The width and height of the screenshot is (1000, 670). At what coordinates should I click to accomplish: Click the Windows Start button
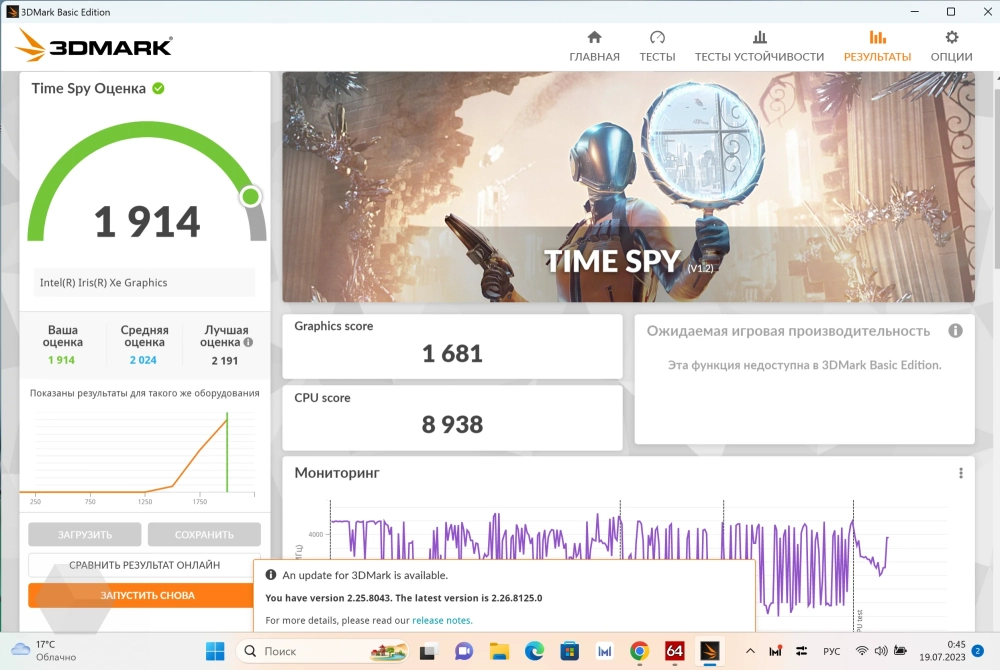click(215, 652)
